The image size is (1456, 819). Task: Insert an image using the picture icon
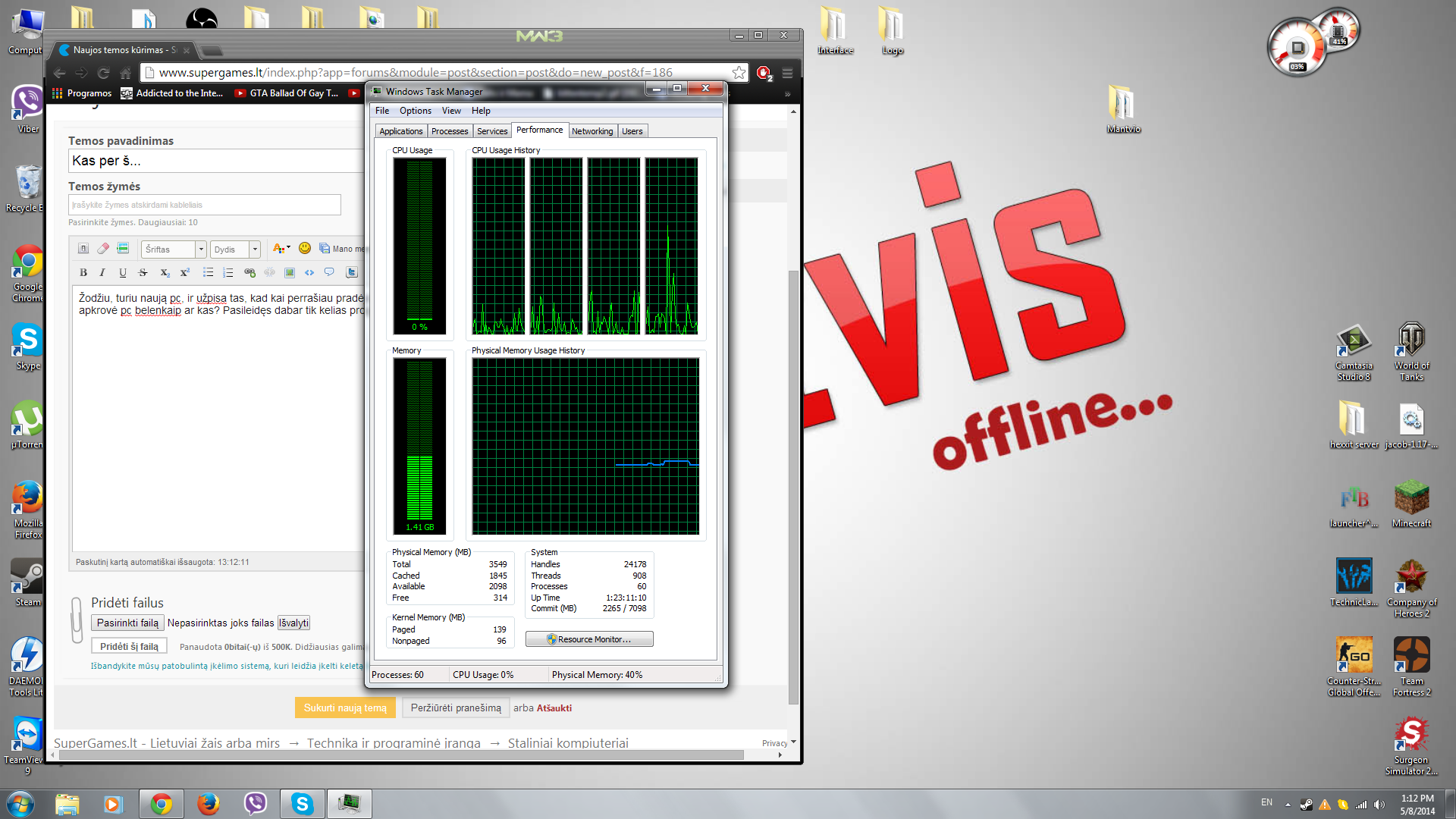point(289,272)
